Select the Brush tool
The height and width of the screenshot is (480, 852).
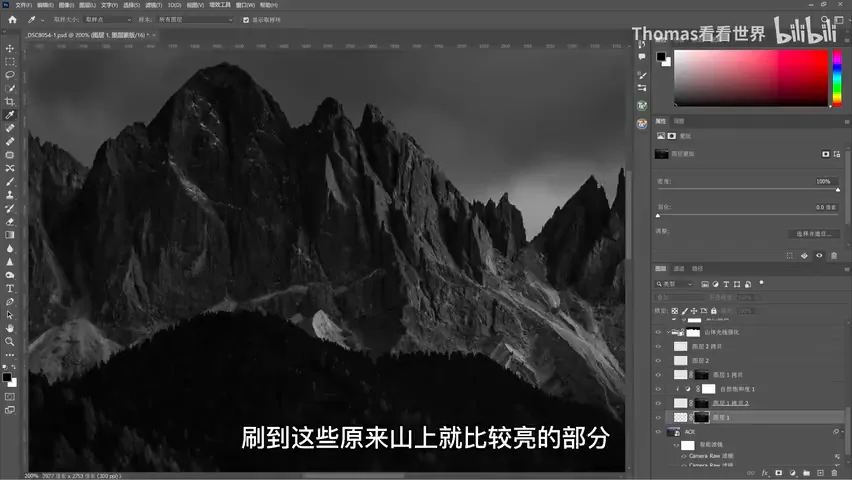[10, 182]
